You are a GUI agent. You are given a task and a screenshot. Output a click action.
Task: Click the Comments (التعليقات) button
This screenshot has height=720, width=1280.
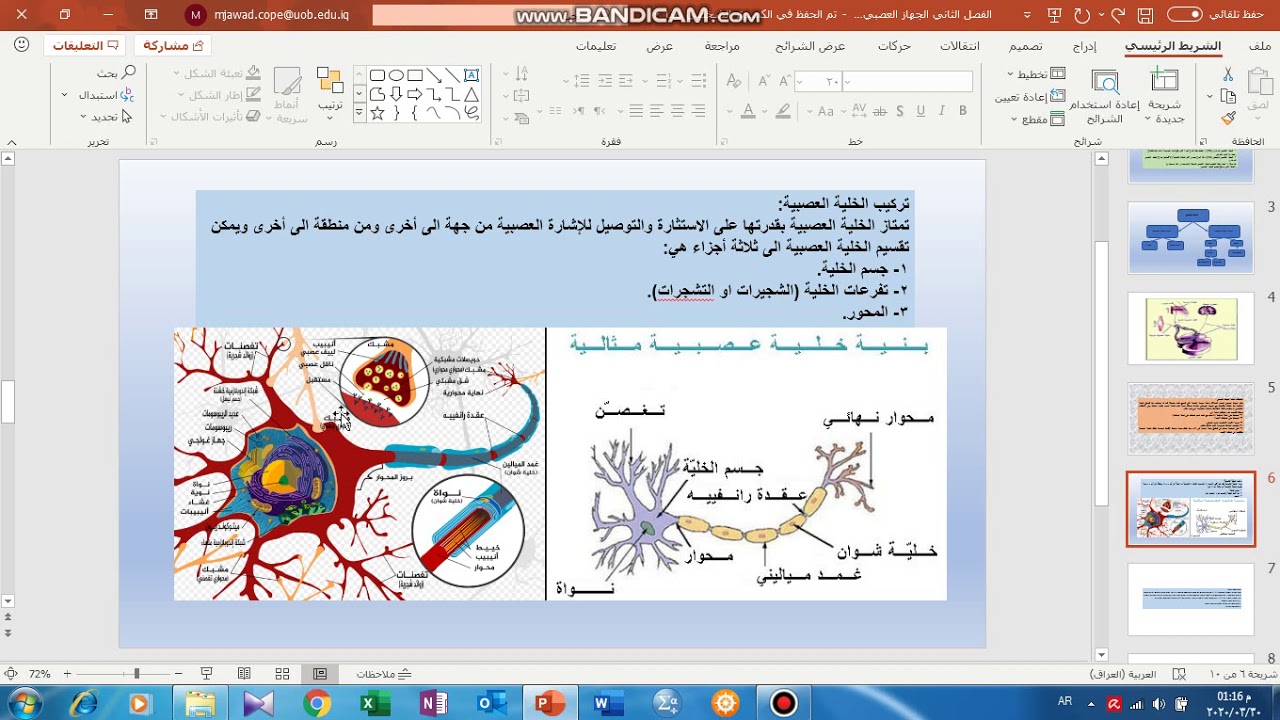(85, 46)
